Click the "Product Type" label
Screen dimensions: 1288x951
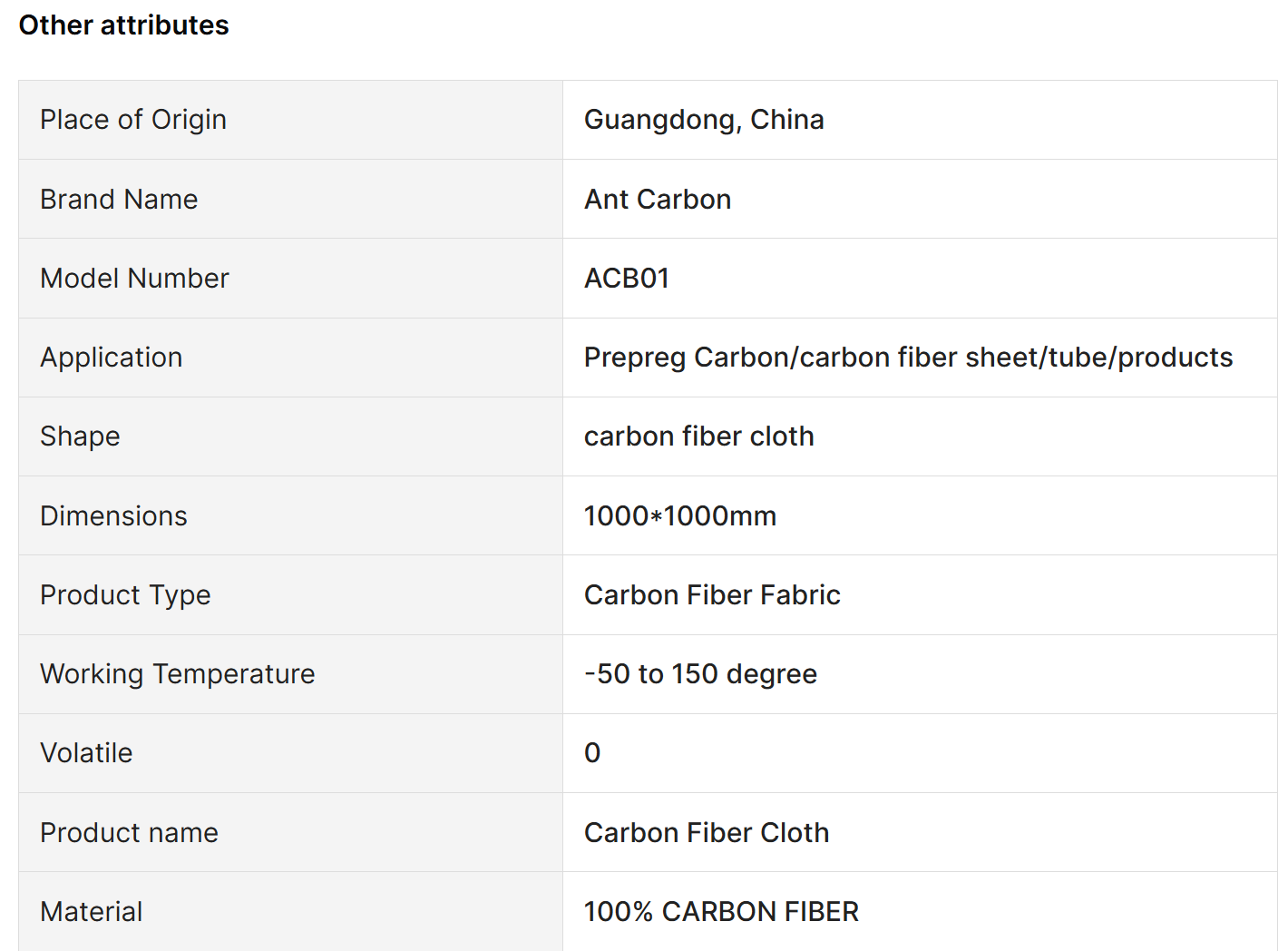(x=125, y=595)
